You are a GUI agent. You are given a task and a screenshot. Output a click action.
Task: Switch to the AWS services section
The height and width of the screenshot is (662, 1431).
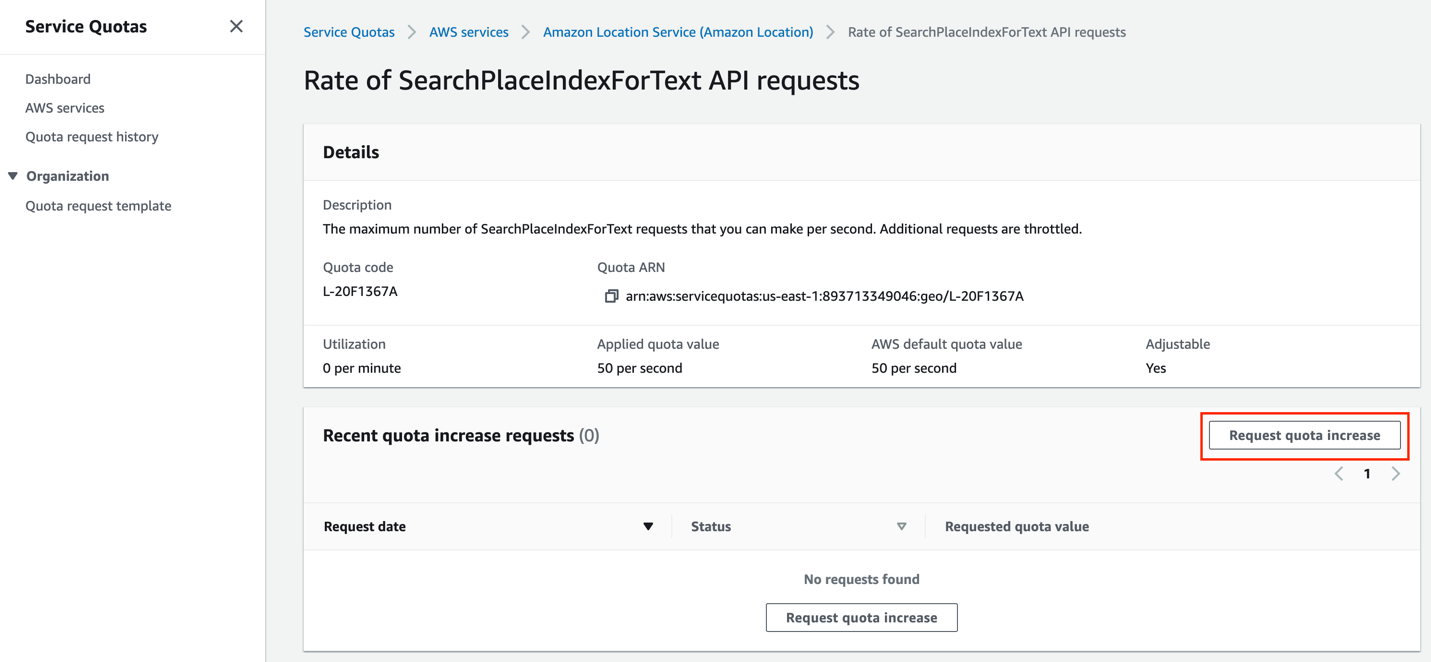[x=64, y=107]
